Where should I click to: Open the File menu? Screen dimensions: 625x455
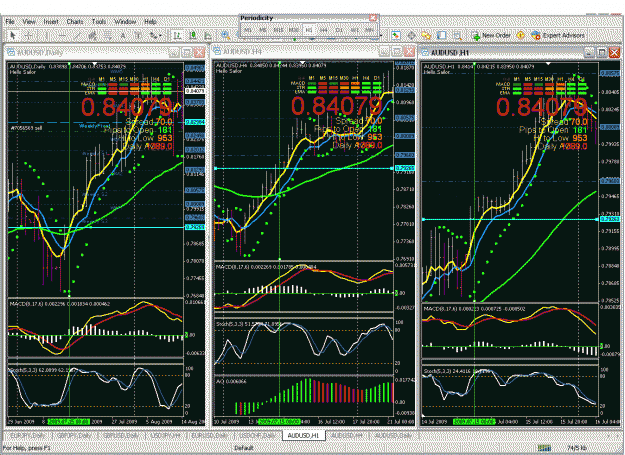coord(10,22)
